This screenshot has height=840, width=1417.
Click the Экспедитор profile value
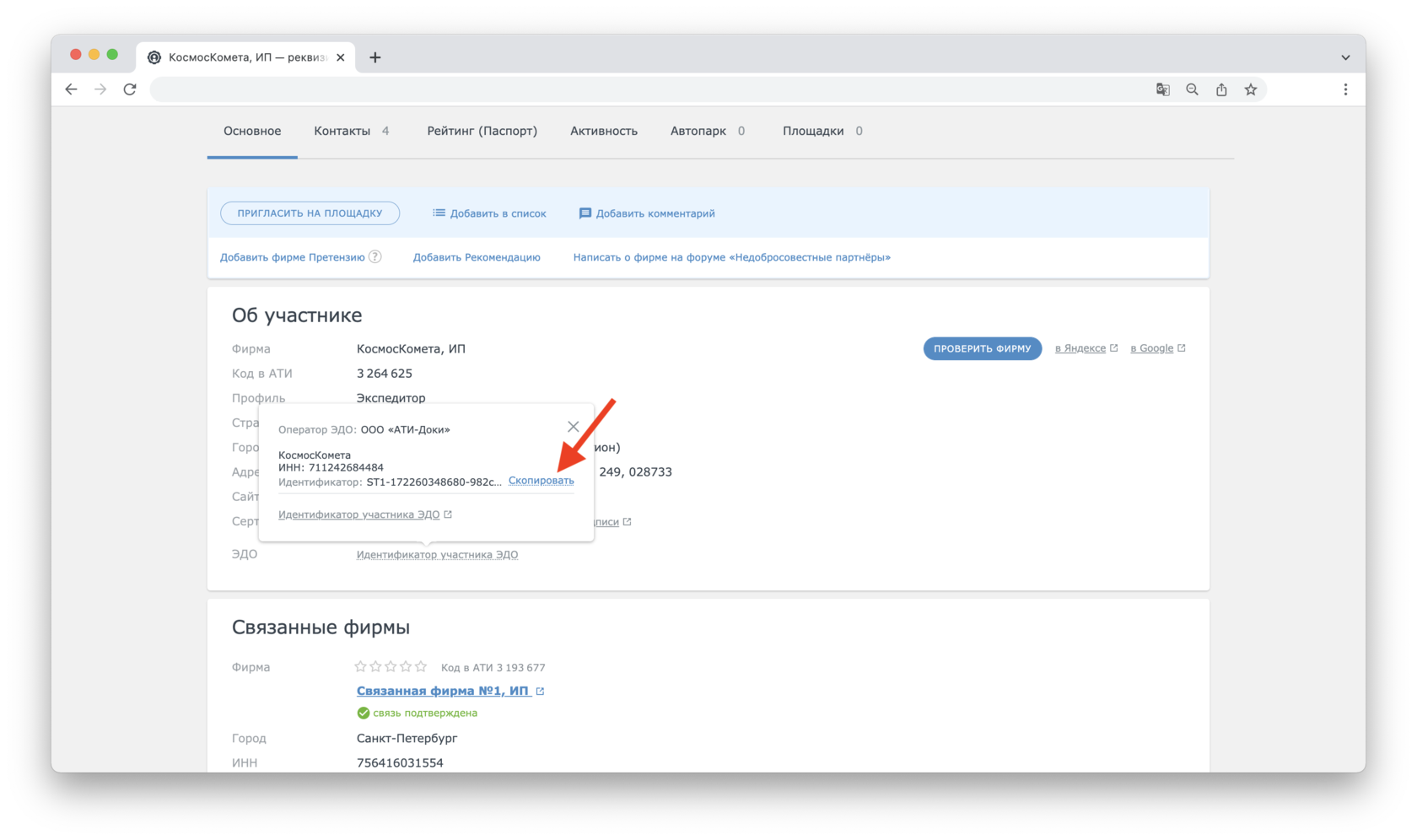pos(391,397)
